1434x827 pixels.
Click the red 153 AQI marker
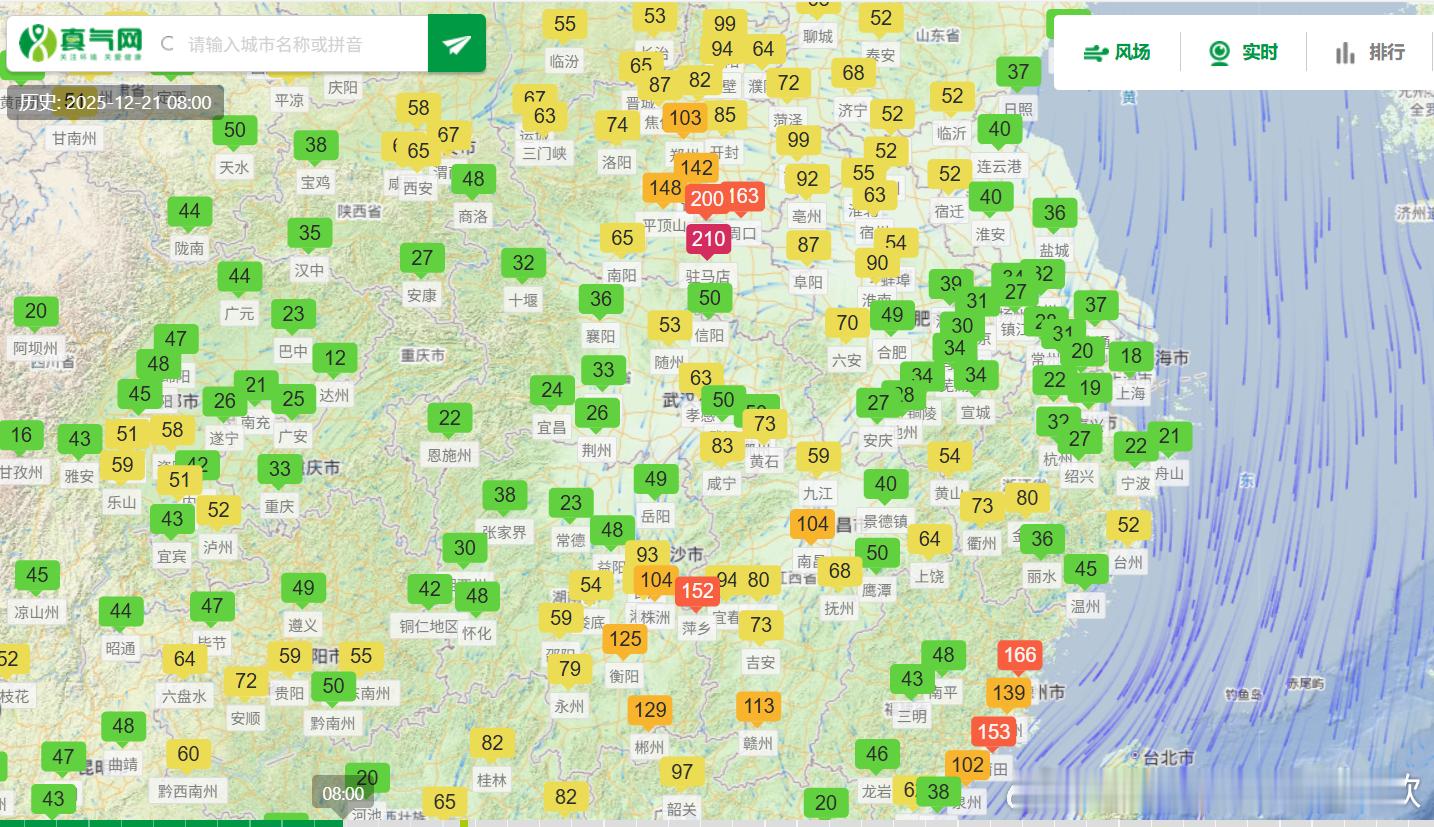pos(993,731)
